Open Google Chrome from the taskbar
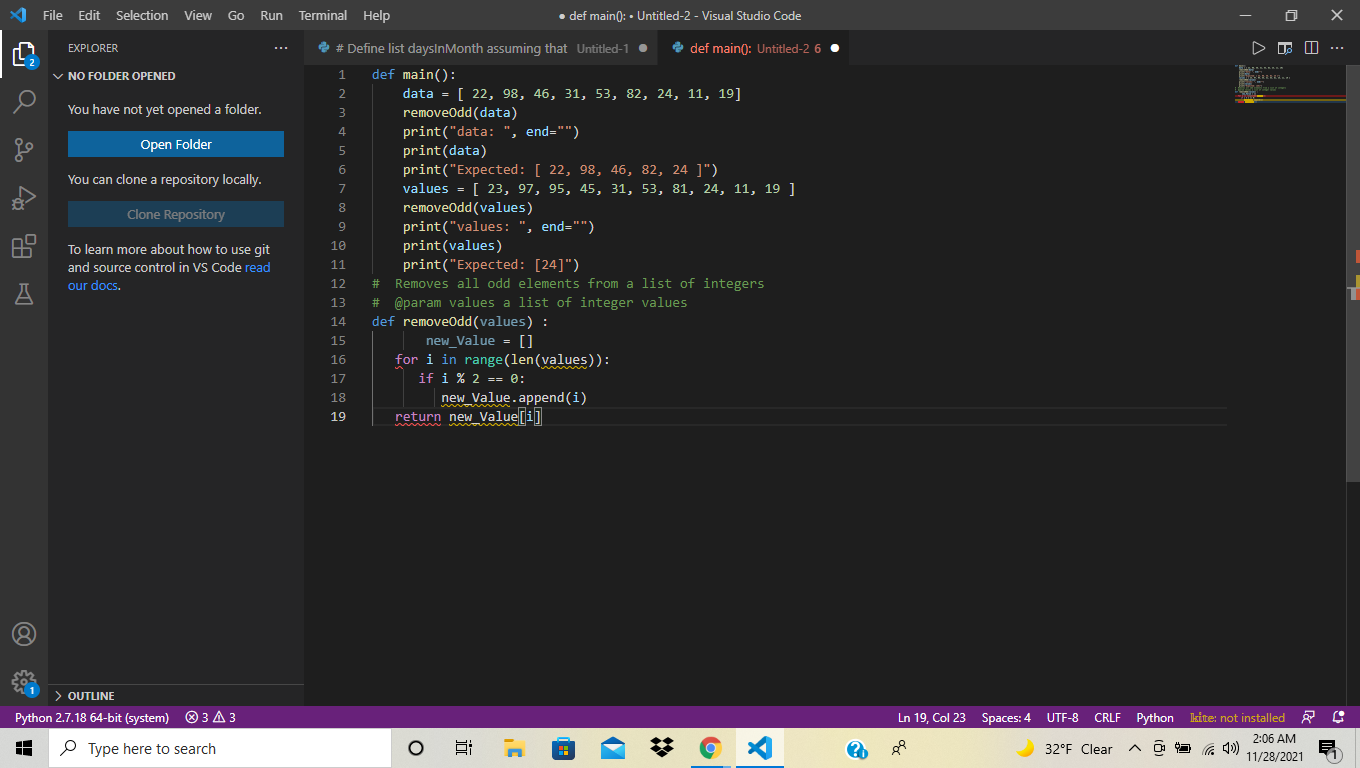Image resolution: width=1360 pixels, height=768 pixels. click(710, 748)
